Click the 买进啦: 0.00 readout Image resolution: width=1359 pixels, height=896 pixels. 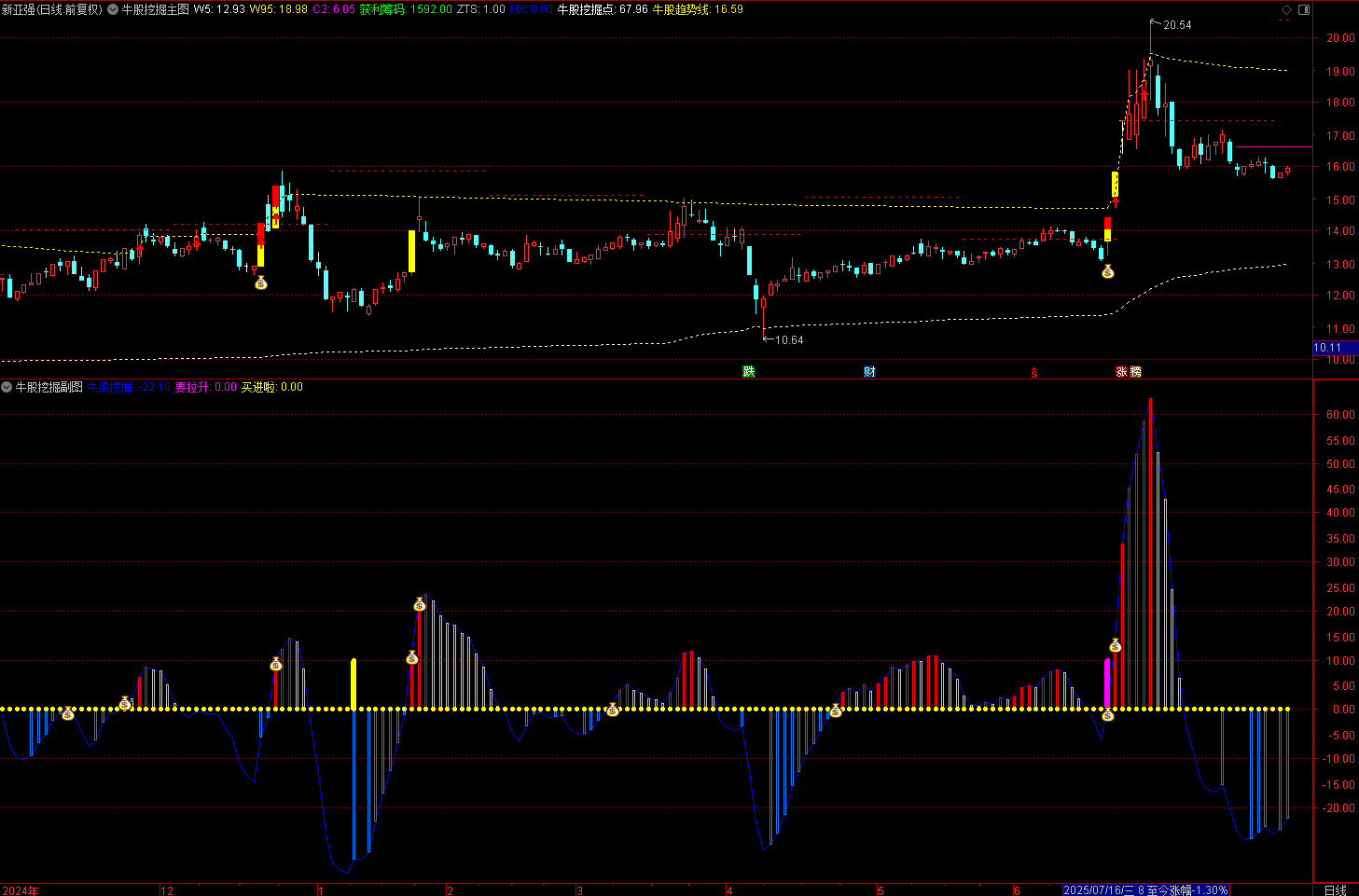(x=272, y=387)
